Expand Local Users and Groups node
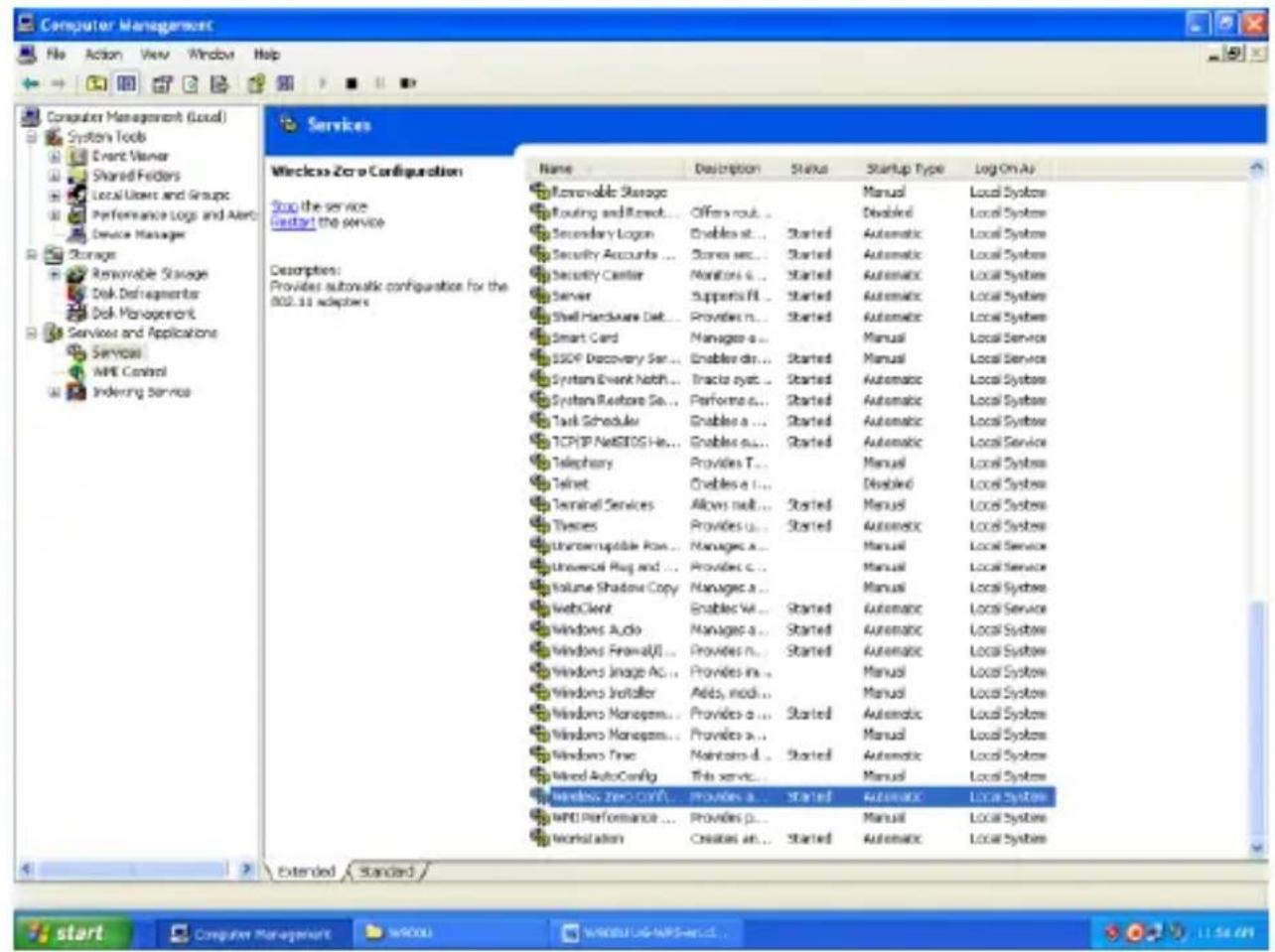 coord(56,196)
